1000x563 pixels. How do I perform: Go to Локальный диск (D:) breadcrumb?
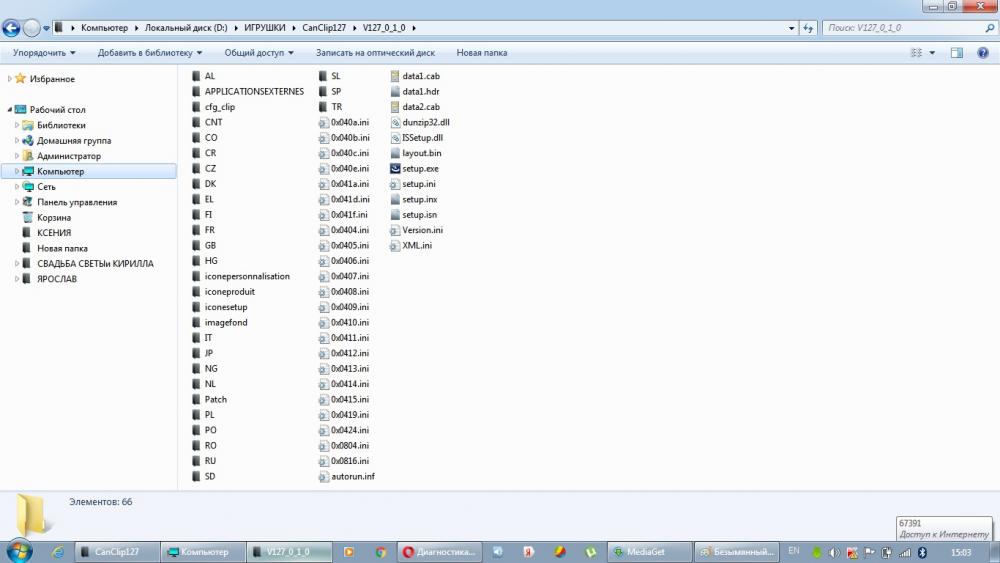(x=186, y=28)
